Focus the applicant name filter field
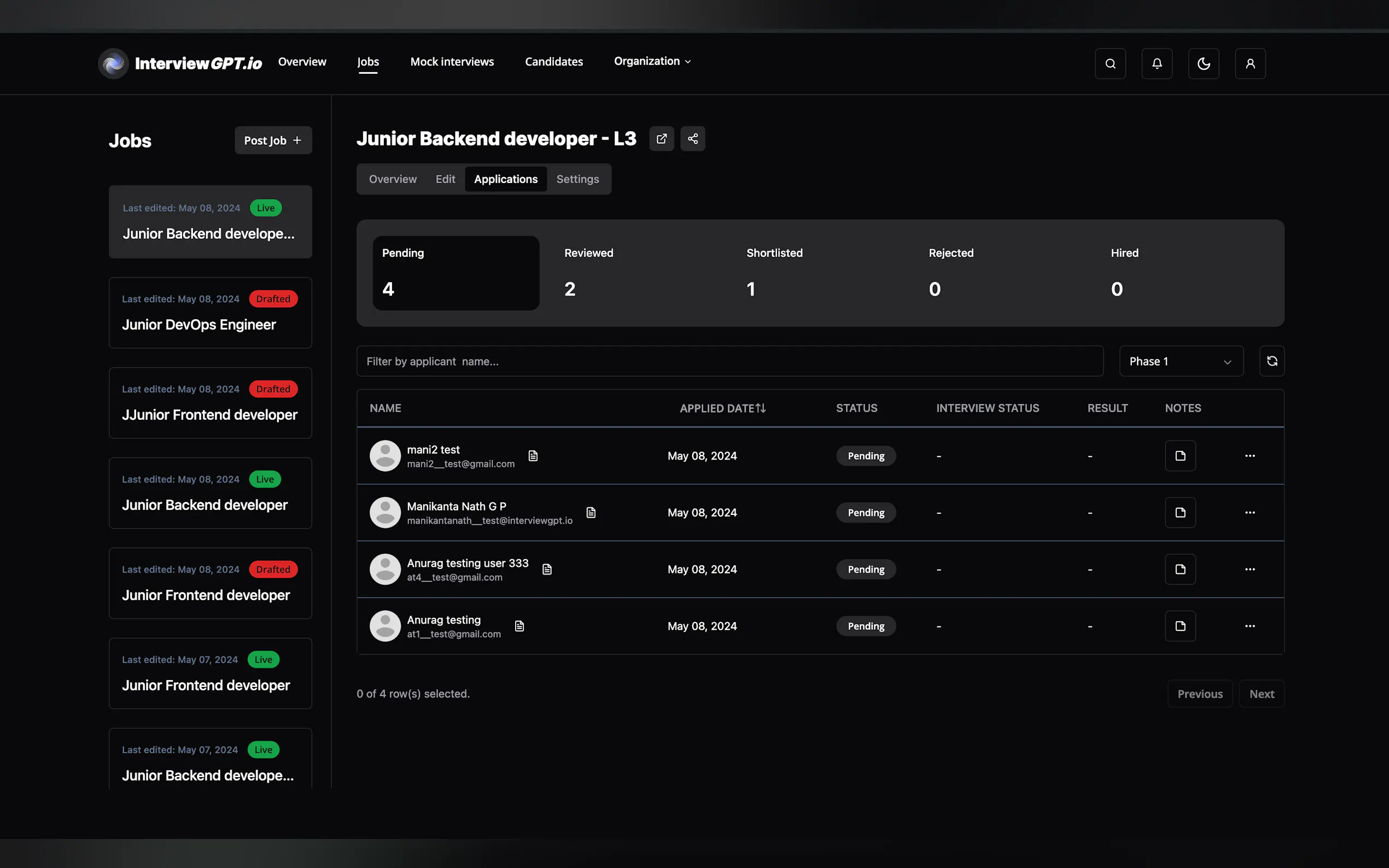The width and height of the screenshot is (1389, 868). point(729,361)
